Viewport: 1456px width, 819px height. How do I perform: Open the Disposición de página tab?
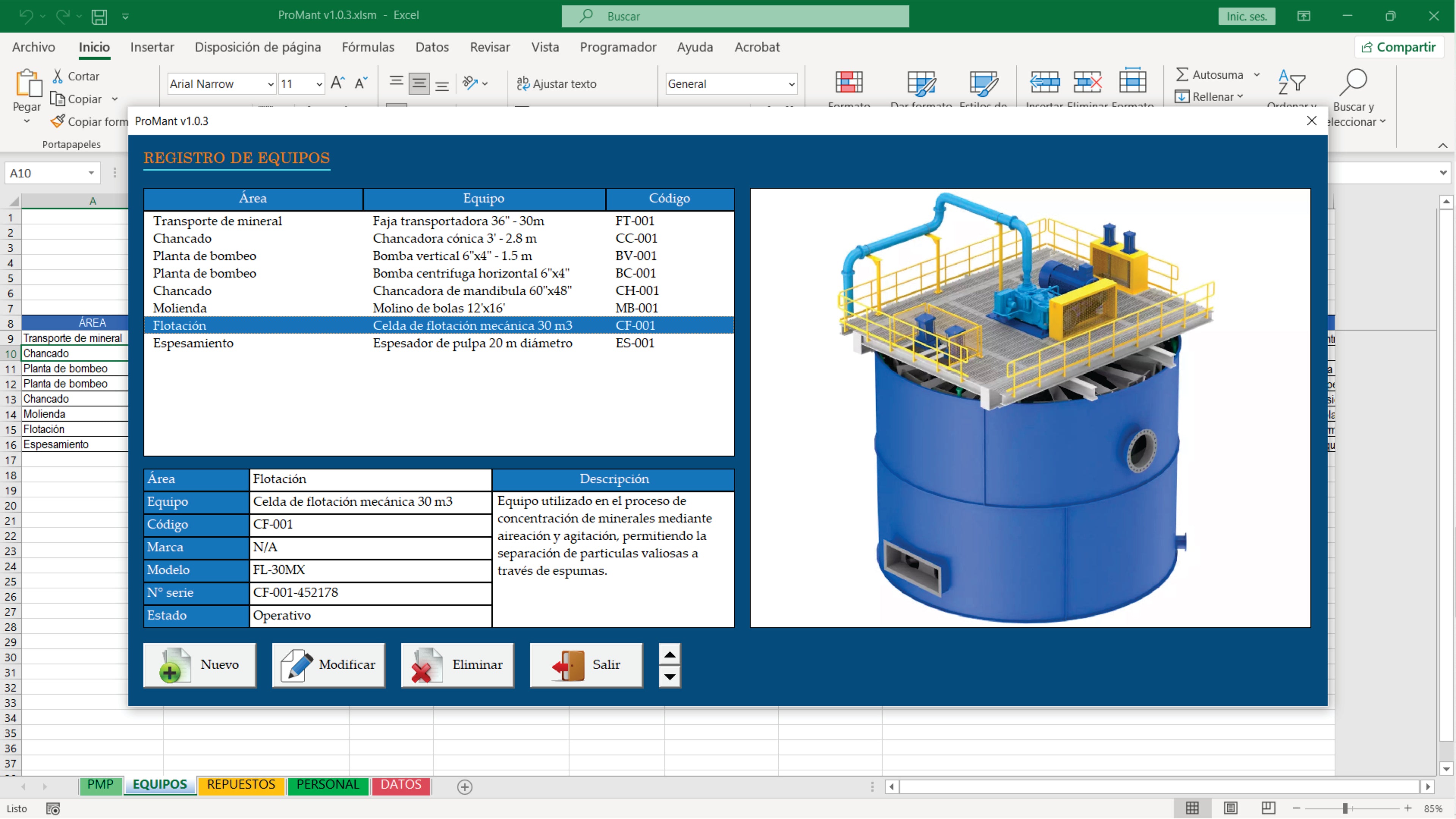(258, 47)
